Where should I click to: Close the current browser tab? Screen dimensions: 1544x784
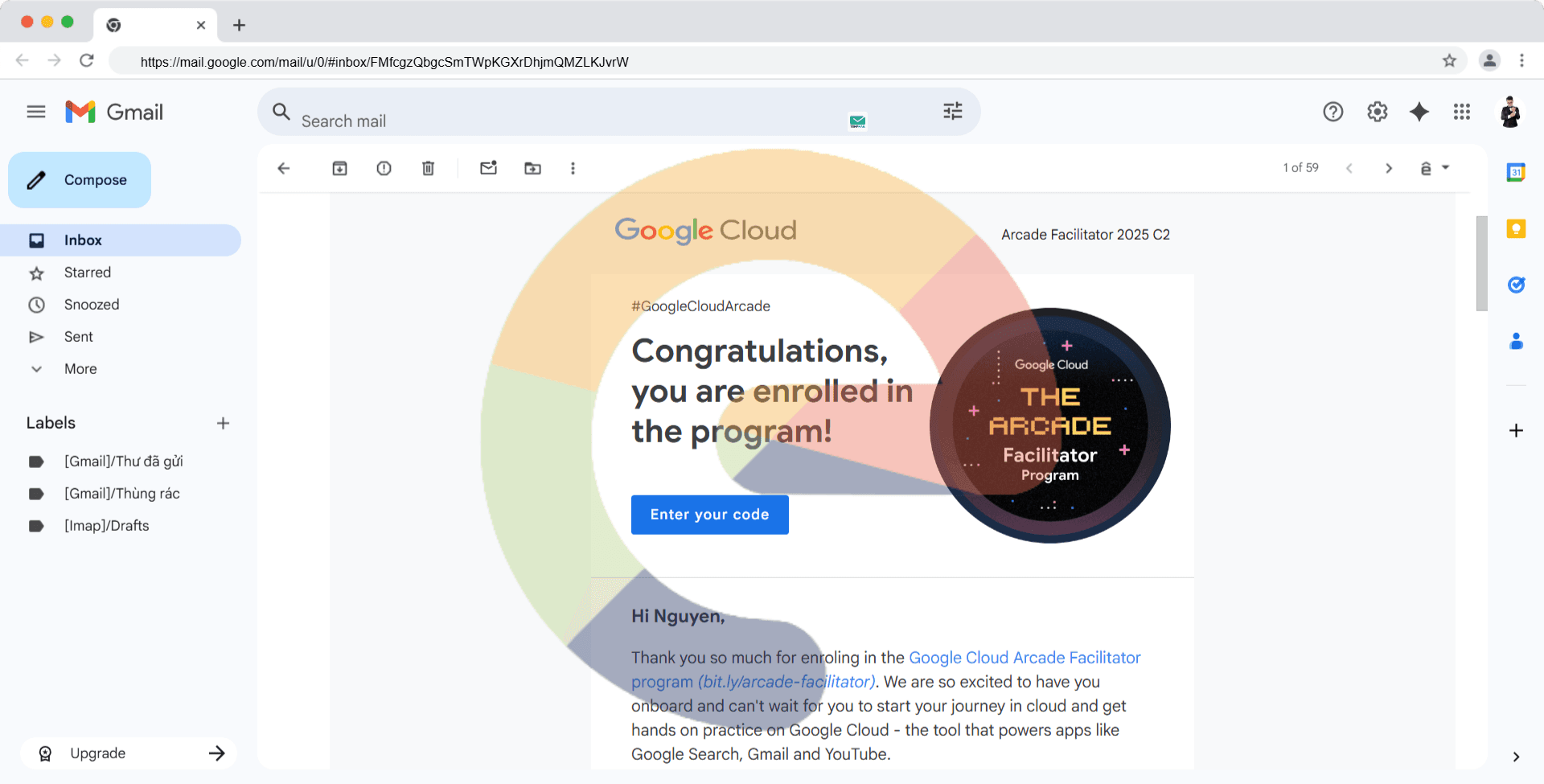pos(201,25)
